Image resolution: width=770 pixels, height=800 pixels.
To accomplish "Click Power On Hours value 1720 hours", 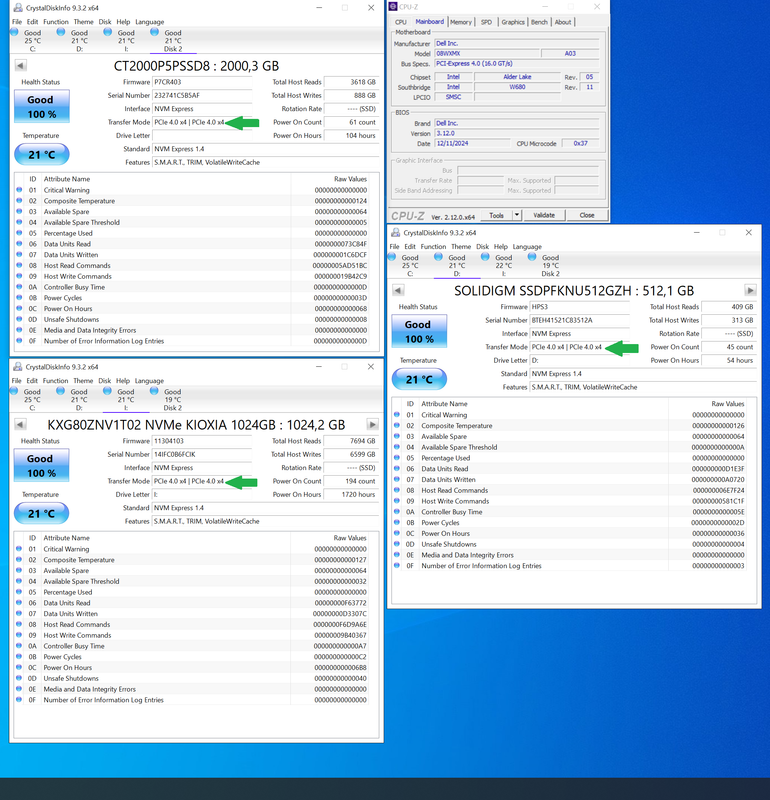I will (x=351, y=494).
